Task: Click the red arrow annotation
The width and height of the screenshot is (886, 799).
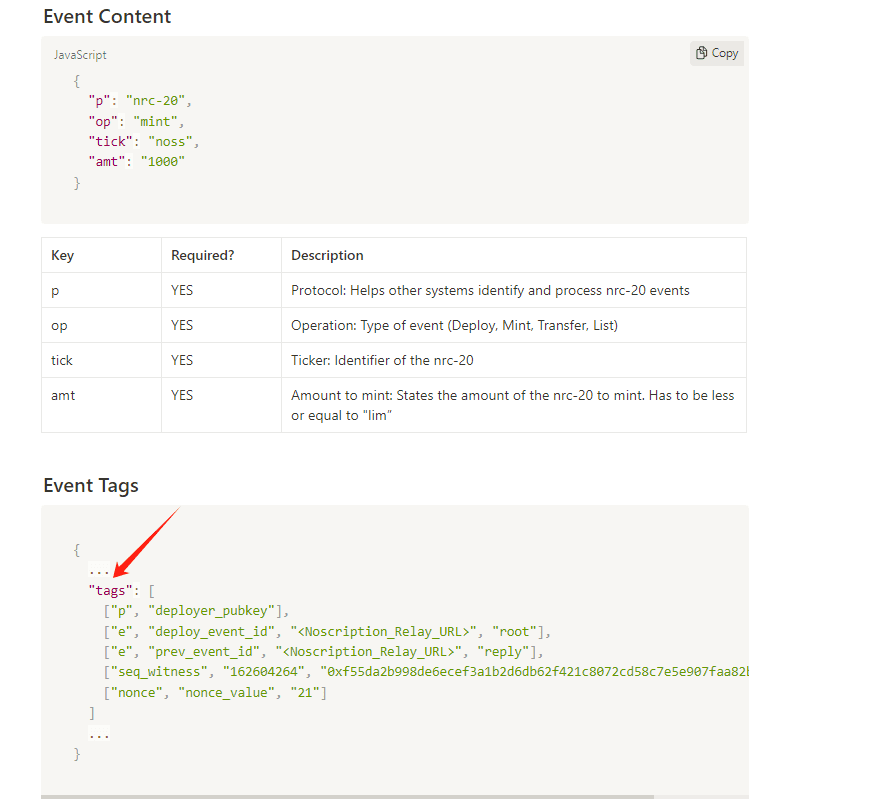Action: point(146,541)
